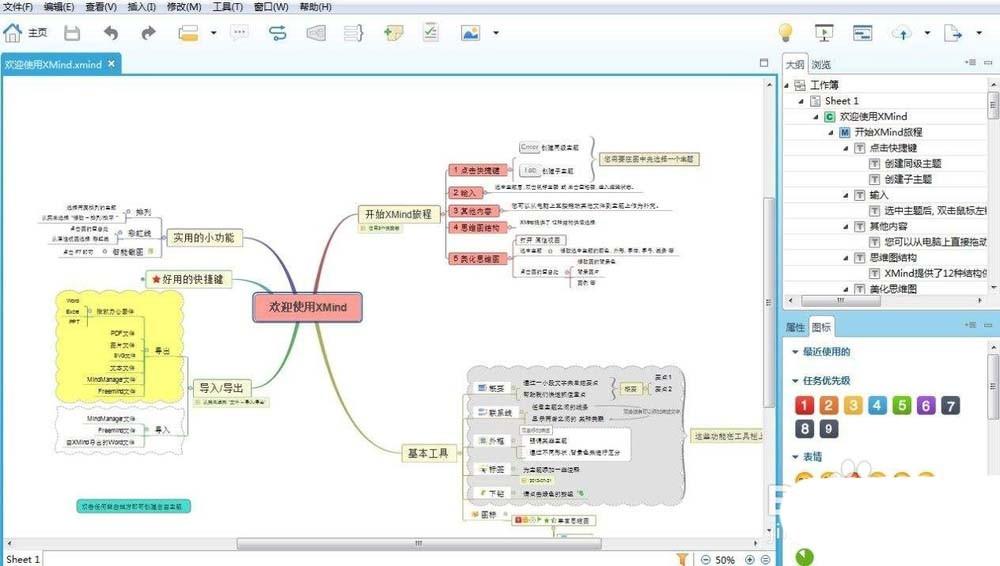The width and height of the screenshot is (1000, 566).
Task: Open the dropdown arrow beside the insert image icon
Action: [495, 33]
